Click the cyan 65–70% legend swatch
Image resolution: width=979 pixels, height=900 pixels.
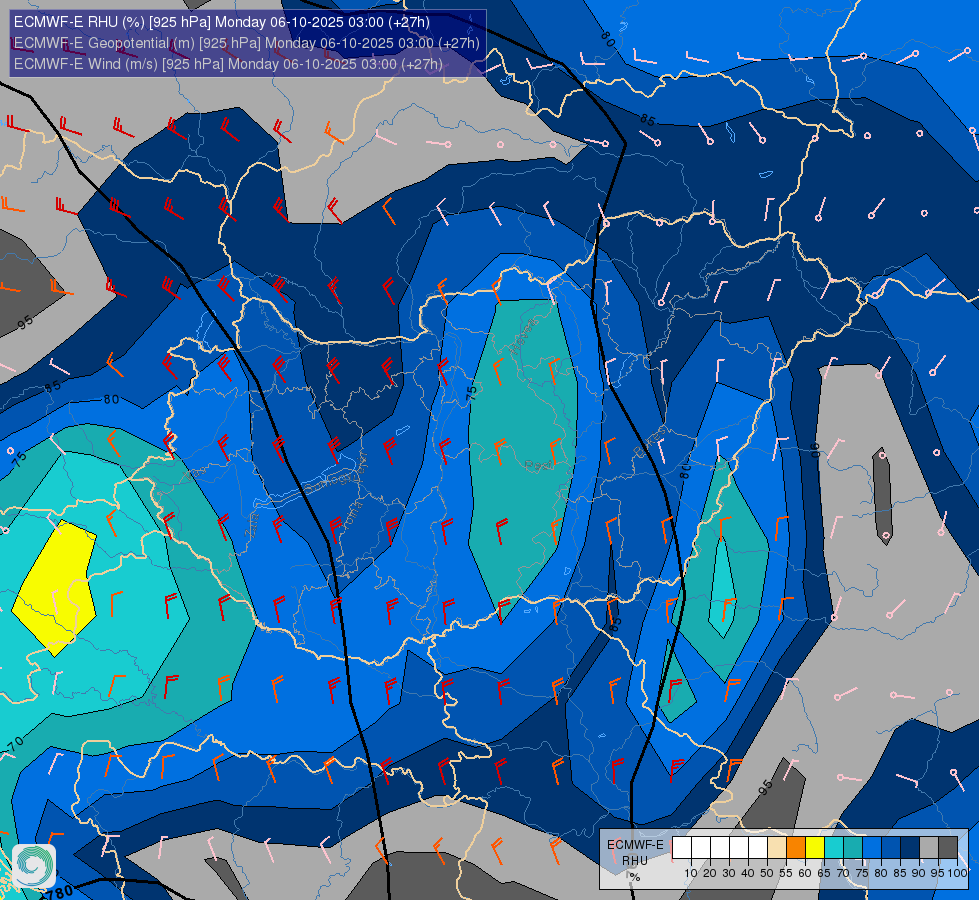pos(834,848)
